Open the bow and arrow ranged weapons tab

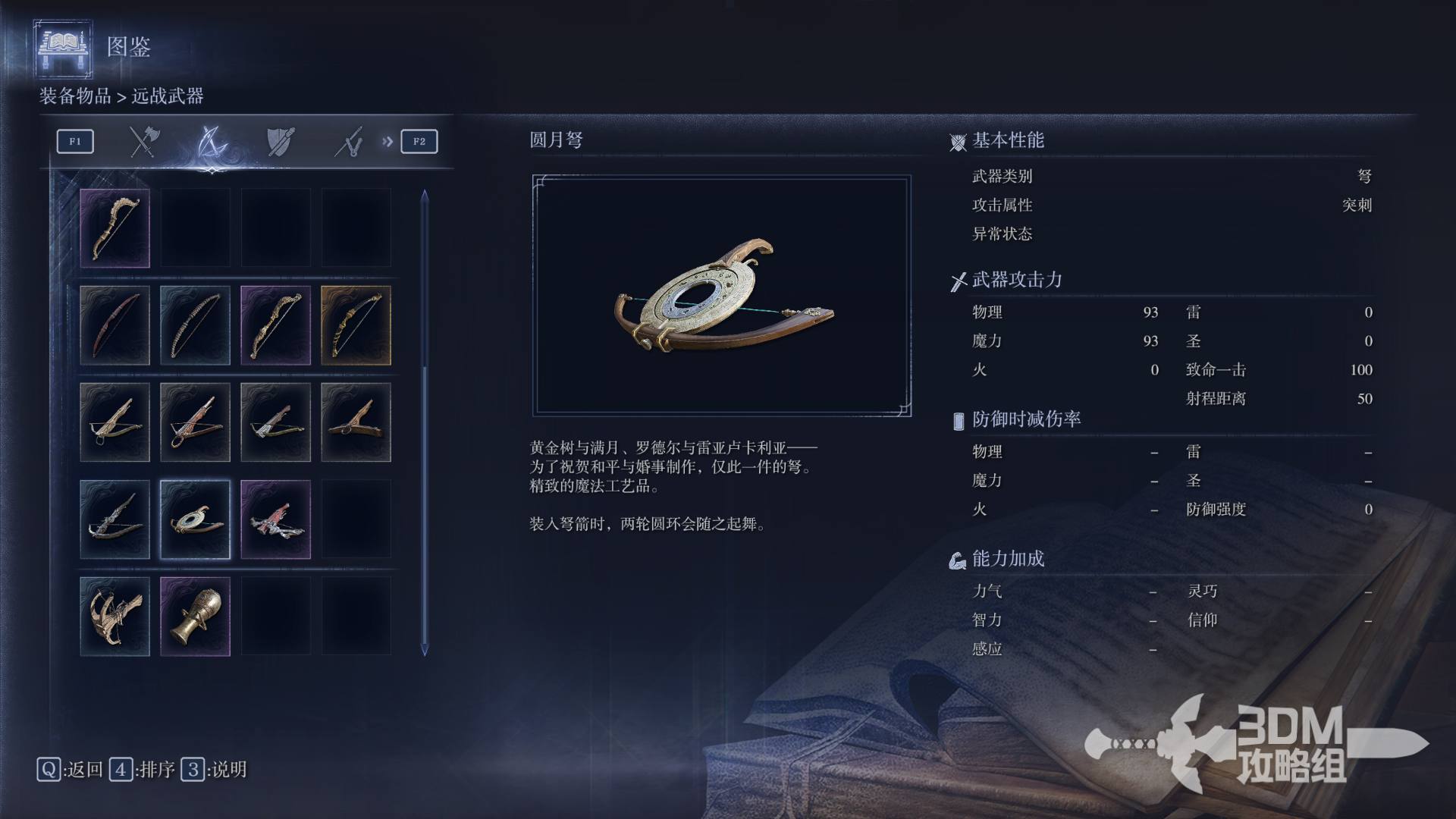click(212, 142)
